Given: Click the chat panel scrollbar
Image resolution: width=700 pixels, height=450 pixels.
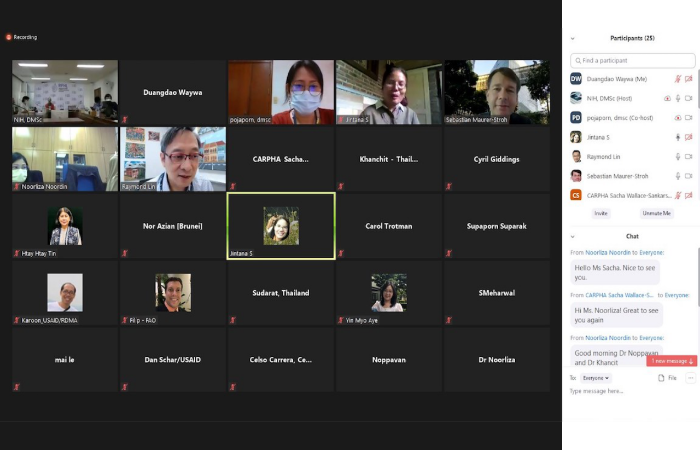Looking at the screenshot, I should point(698,277).
